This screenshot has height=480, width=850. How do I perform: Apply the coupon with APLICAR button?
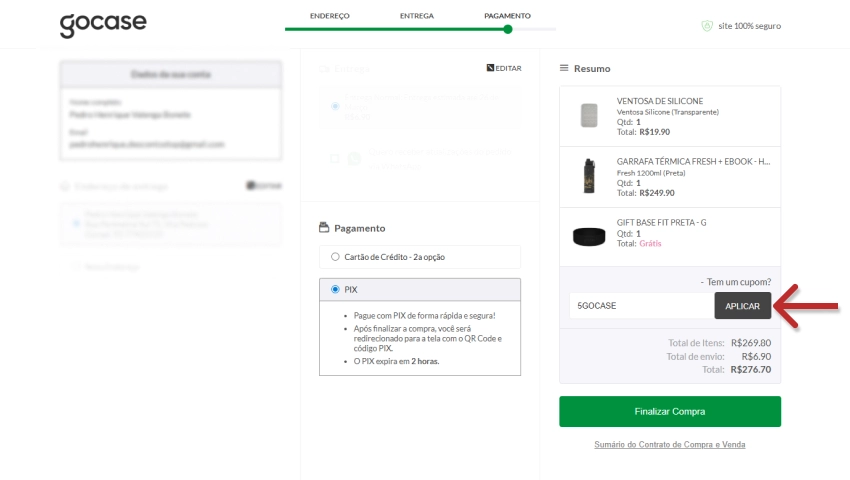coord(743,306)
